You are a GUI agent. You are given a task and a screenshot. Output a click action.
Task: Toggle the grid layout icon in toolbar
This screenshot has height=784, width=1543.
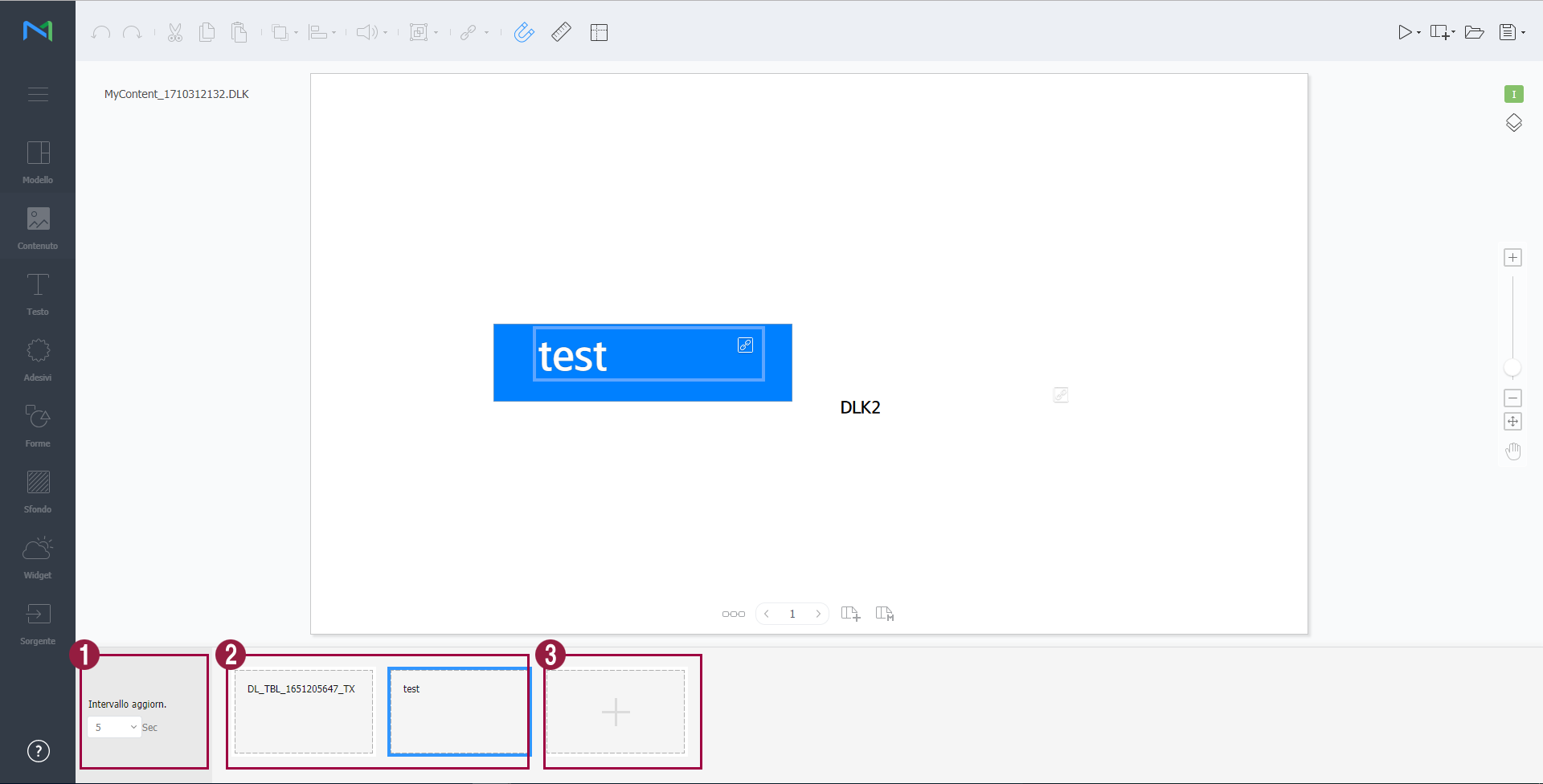click(x=599, y=33)
